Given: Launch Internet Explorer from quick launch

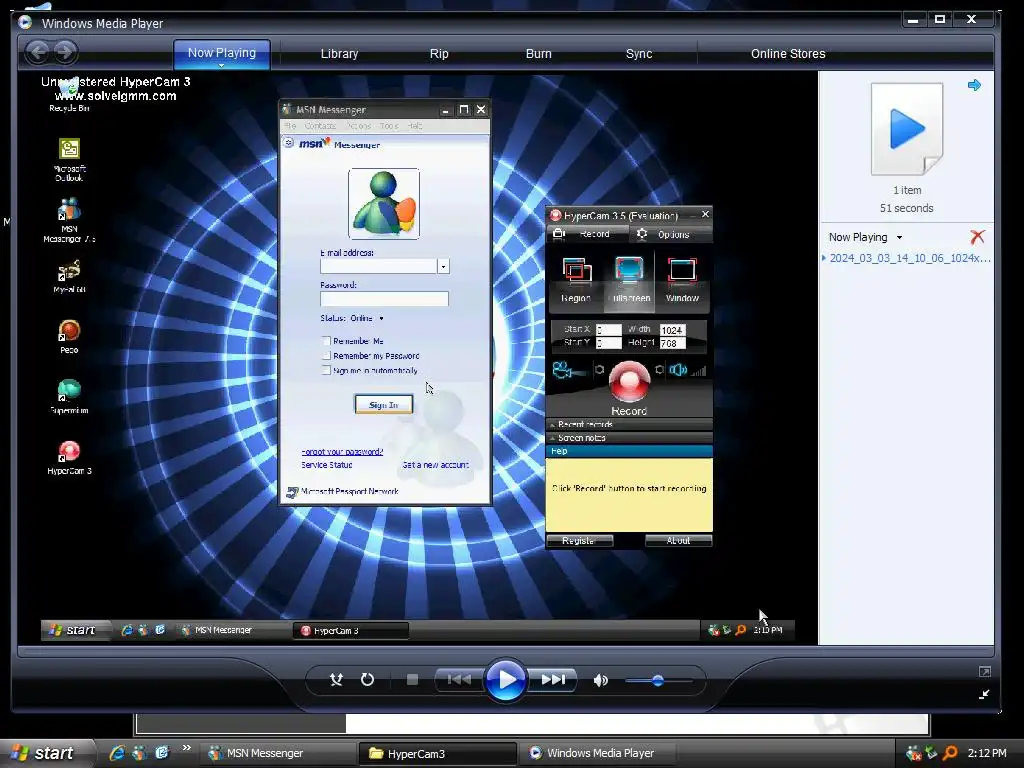Looking at the screenshot, I should point(117,753).
